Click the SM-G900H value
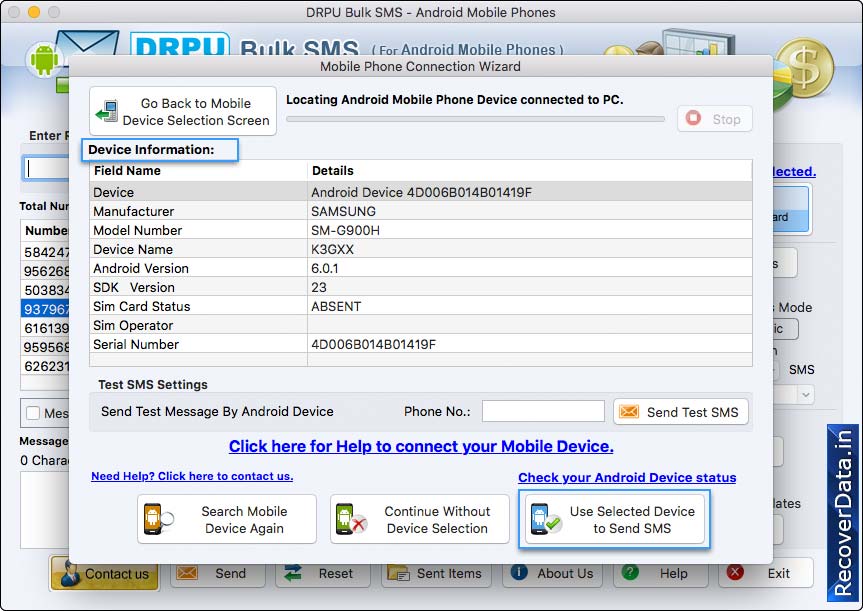This screenshot has width=863, height=611. [x=345, y=230]
